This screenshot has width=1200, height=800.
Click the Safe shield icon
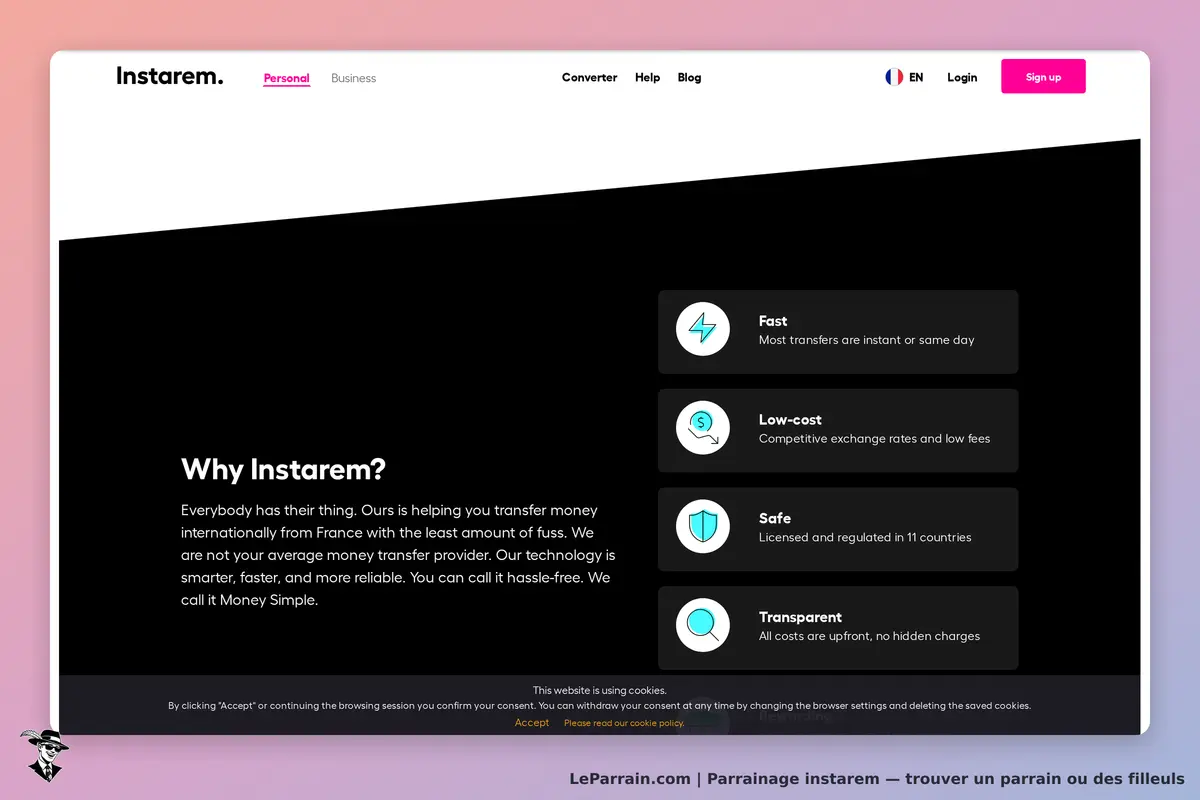pos(703,526)
